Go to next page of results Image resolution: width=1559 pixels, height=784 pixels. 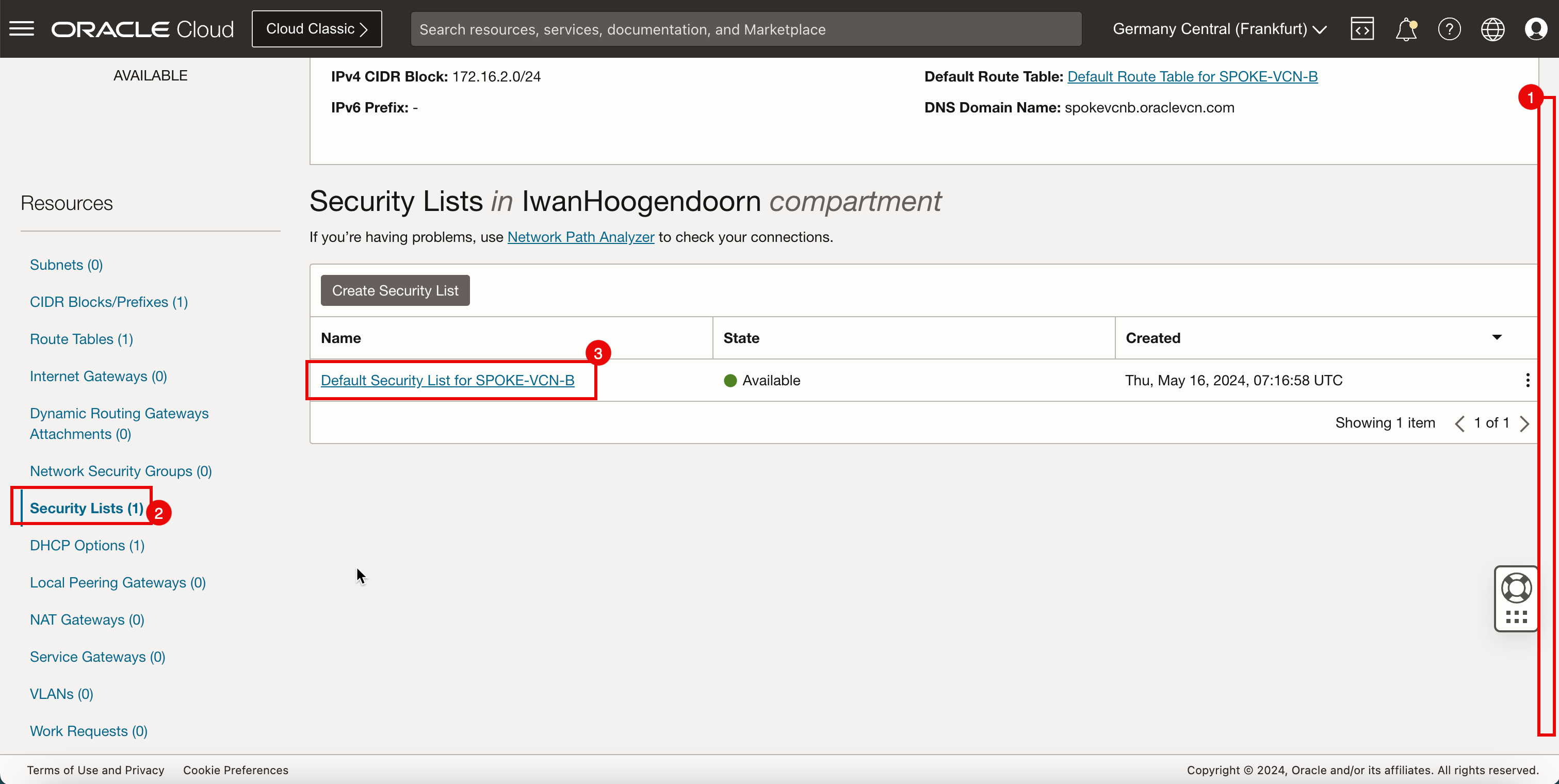[x=1524, y=423]
